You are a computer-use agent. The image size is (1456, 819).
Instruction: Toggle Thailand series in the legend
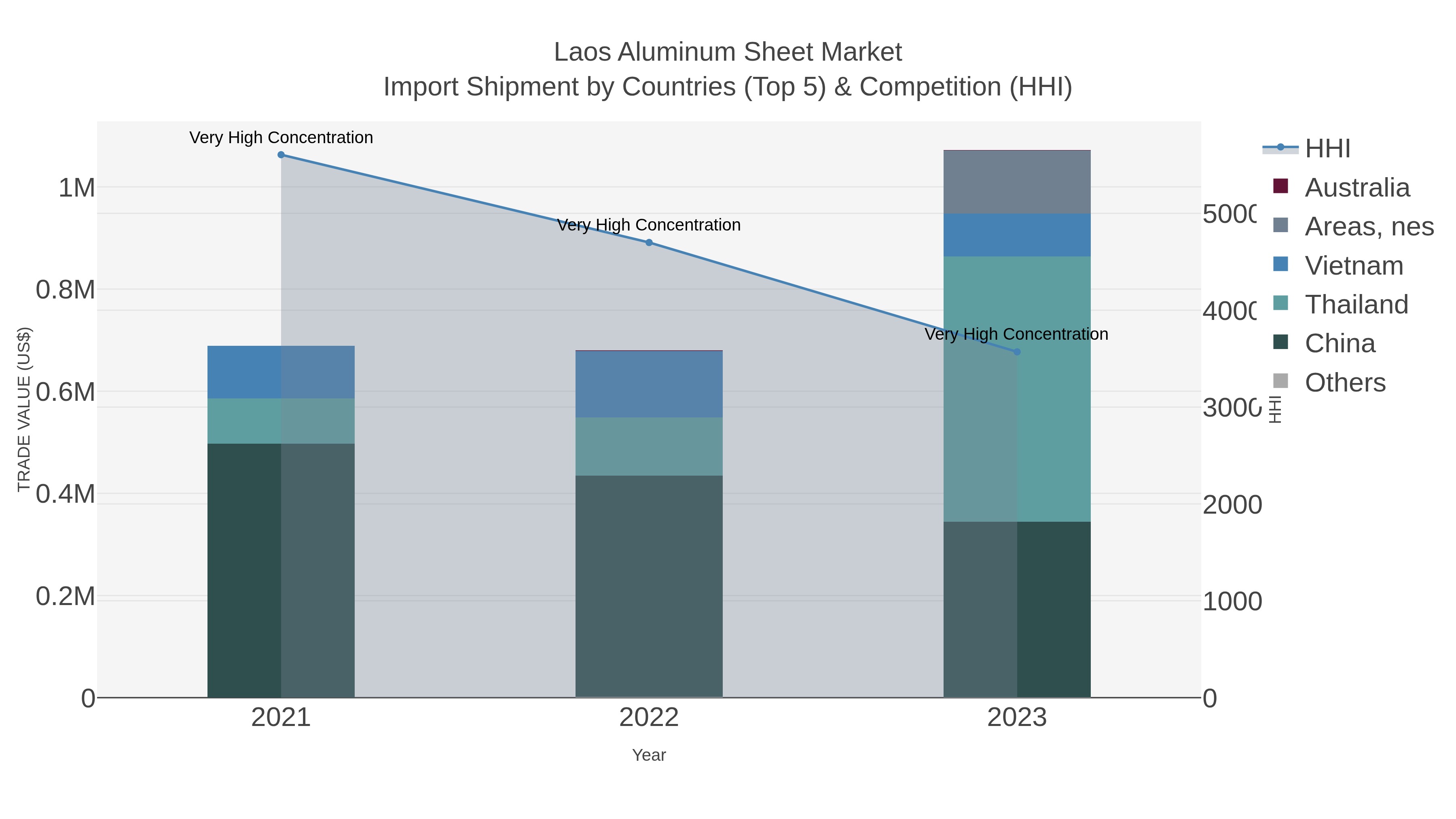[1341, 304]
